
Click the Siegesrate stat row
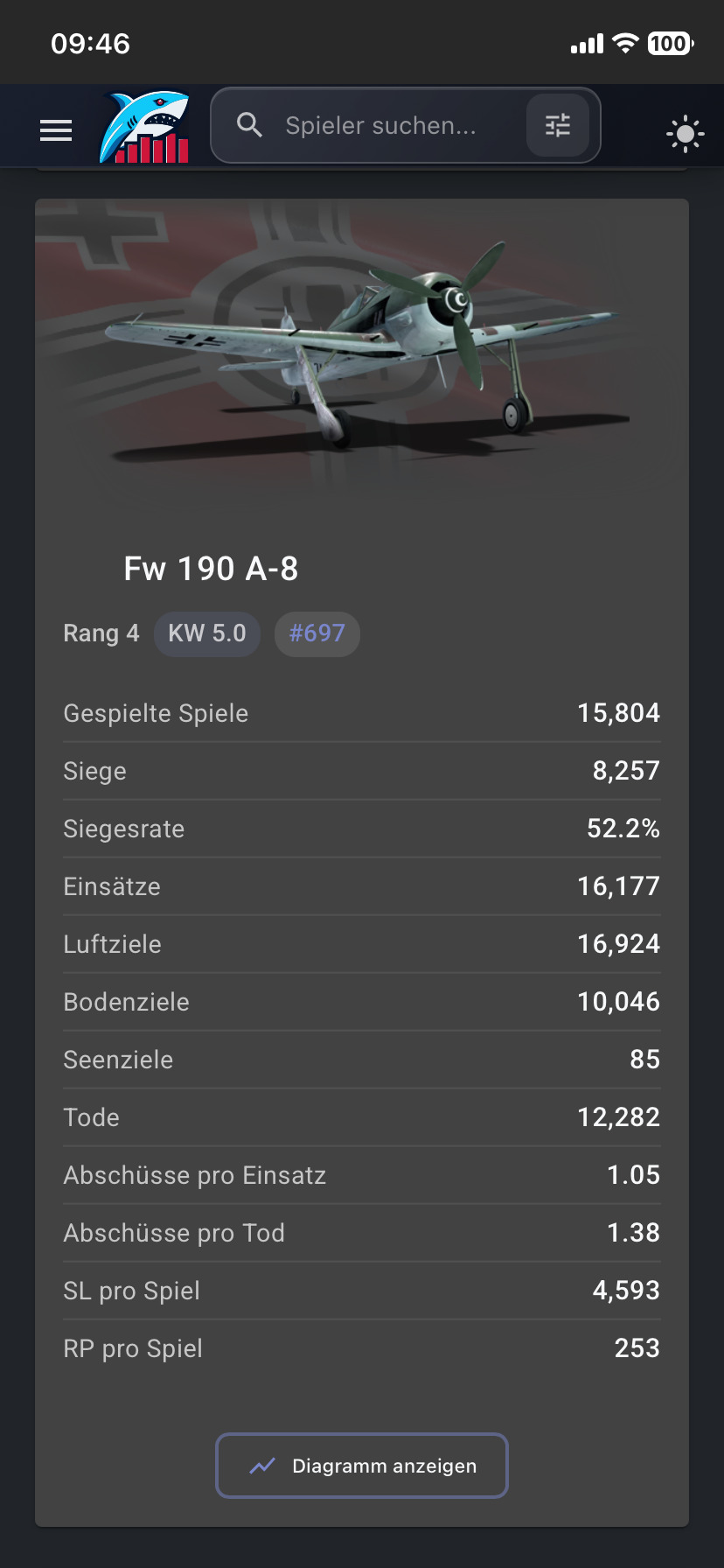coord(362,829)
